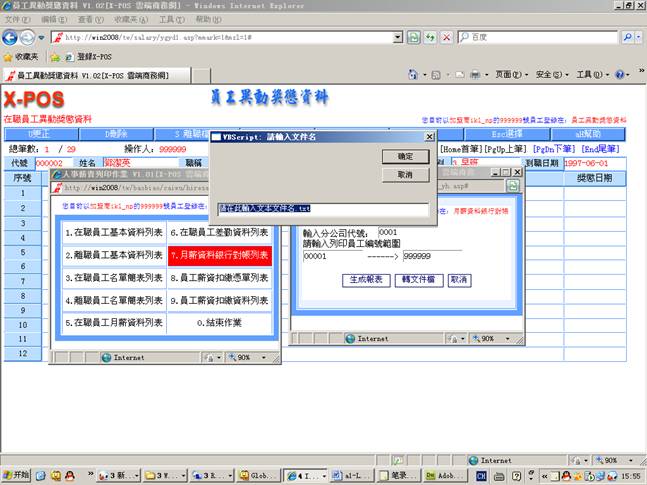Click the 生成報表 button

[x=364, y=280]
